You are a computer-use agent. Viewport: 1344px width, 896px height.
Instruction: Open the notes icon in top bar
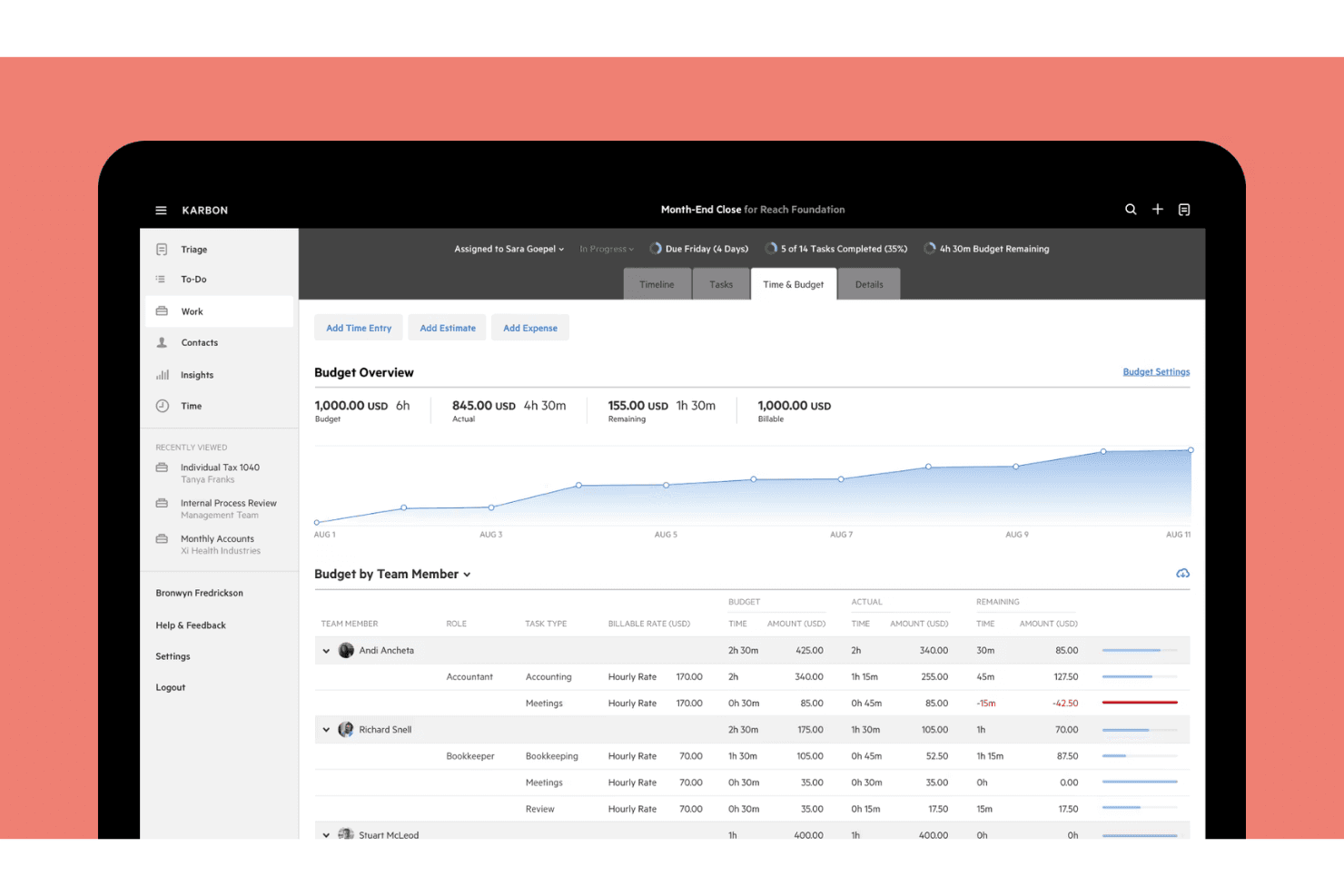tap(1184, 210)
